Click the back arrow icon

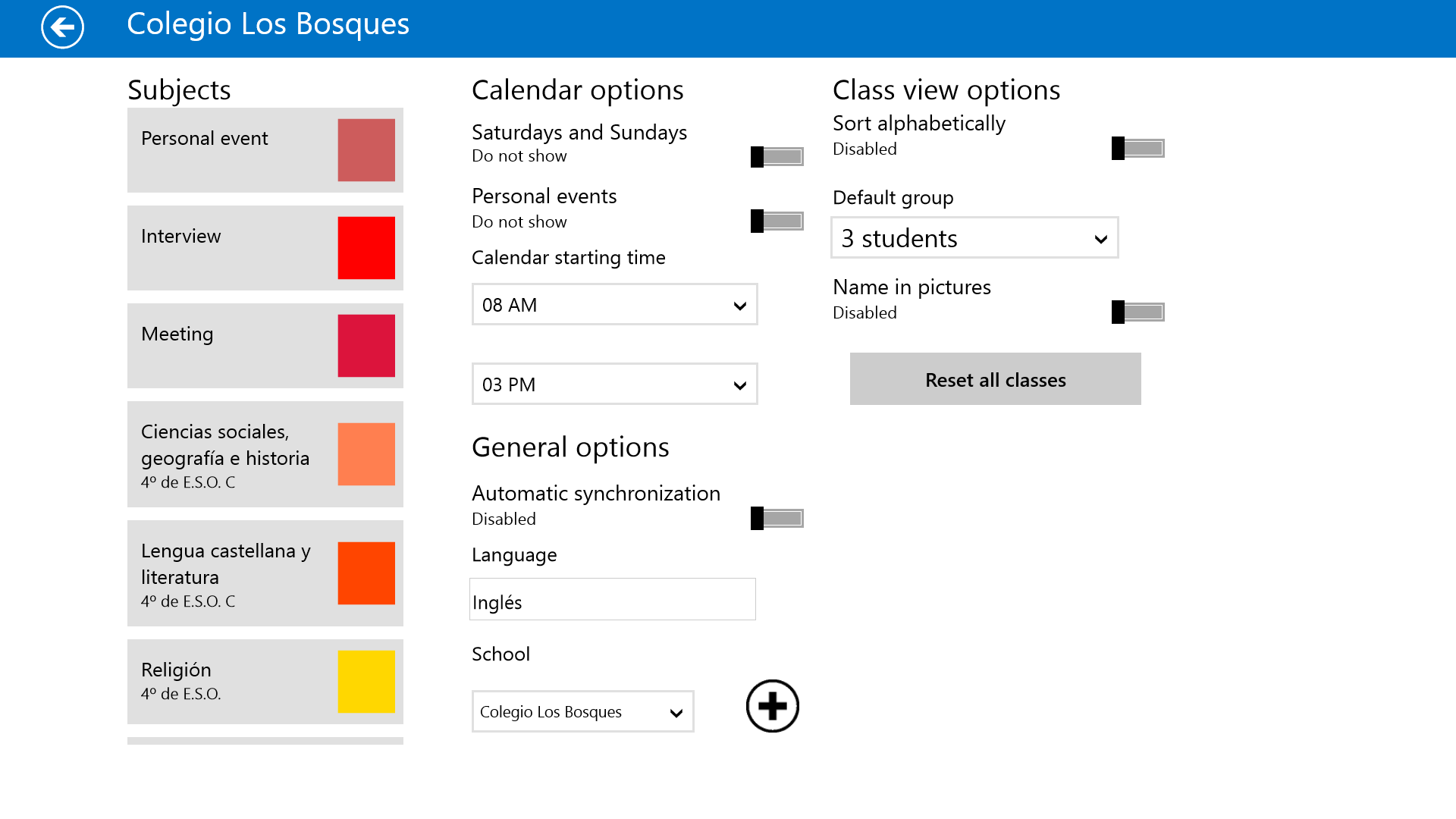coord(62,27)
